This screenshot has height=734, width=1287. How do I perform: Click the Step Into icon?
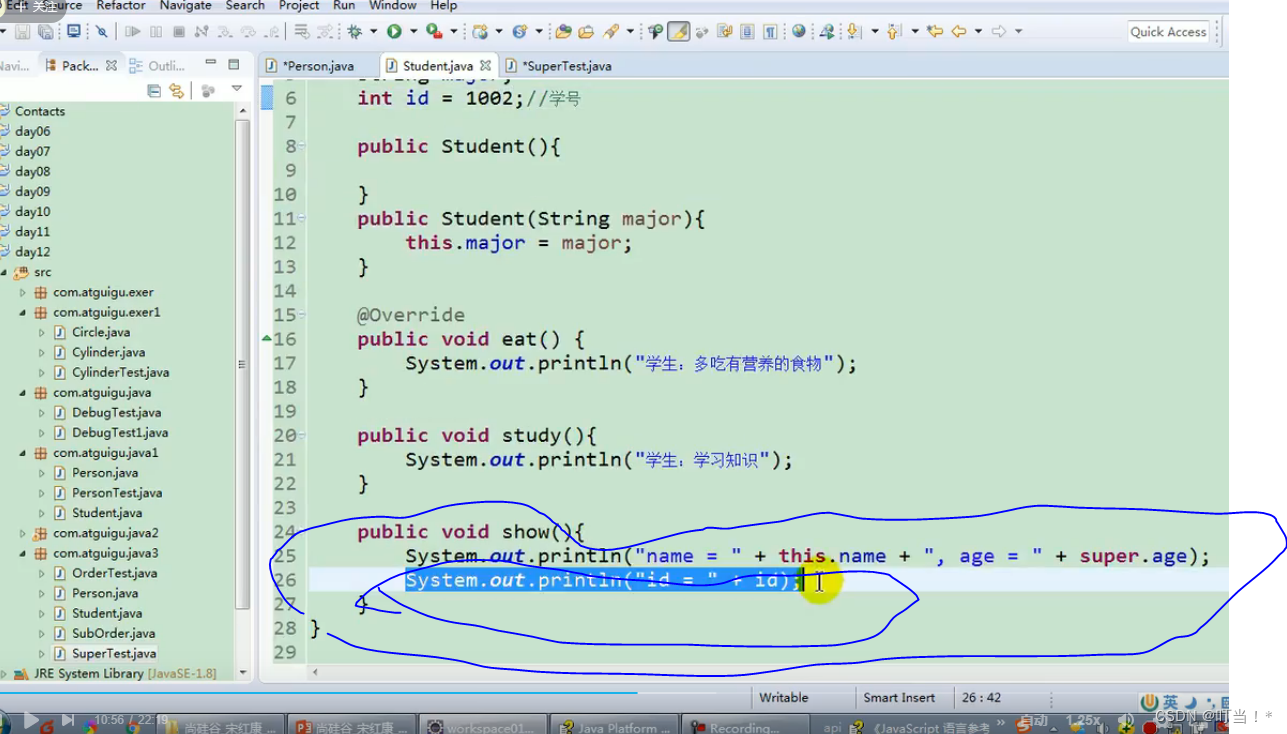[226, 32]
